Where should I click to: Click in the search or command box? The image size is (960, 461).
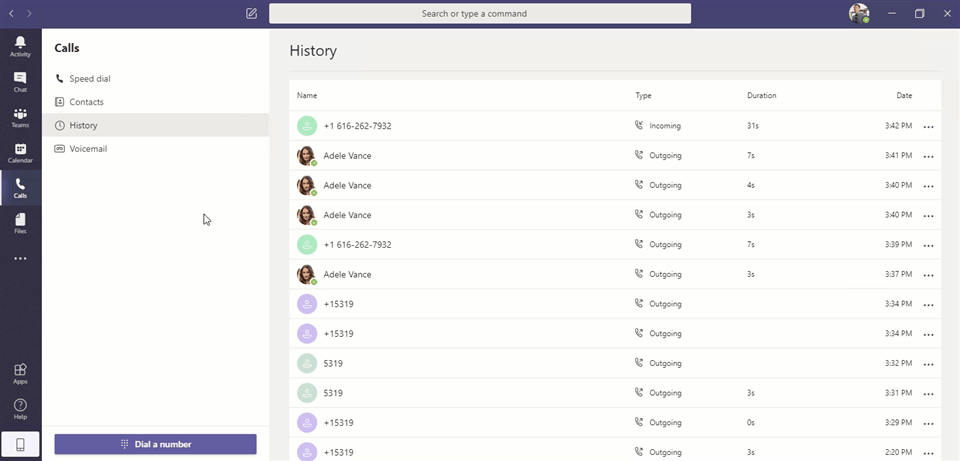click(x=480, y=13)
